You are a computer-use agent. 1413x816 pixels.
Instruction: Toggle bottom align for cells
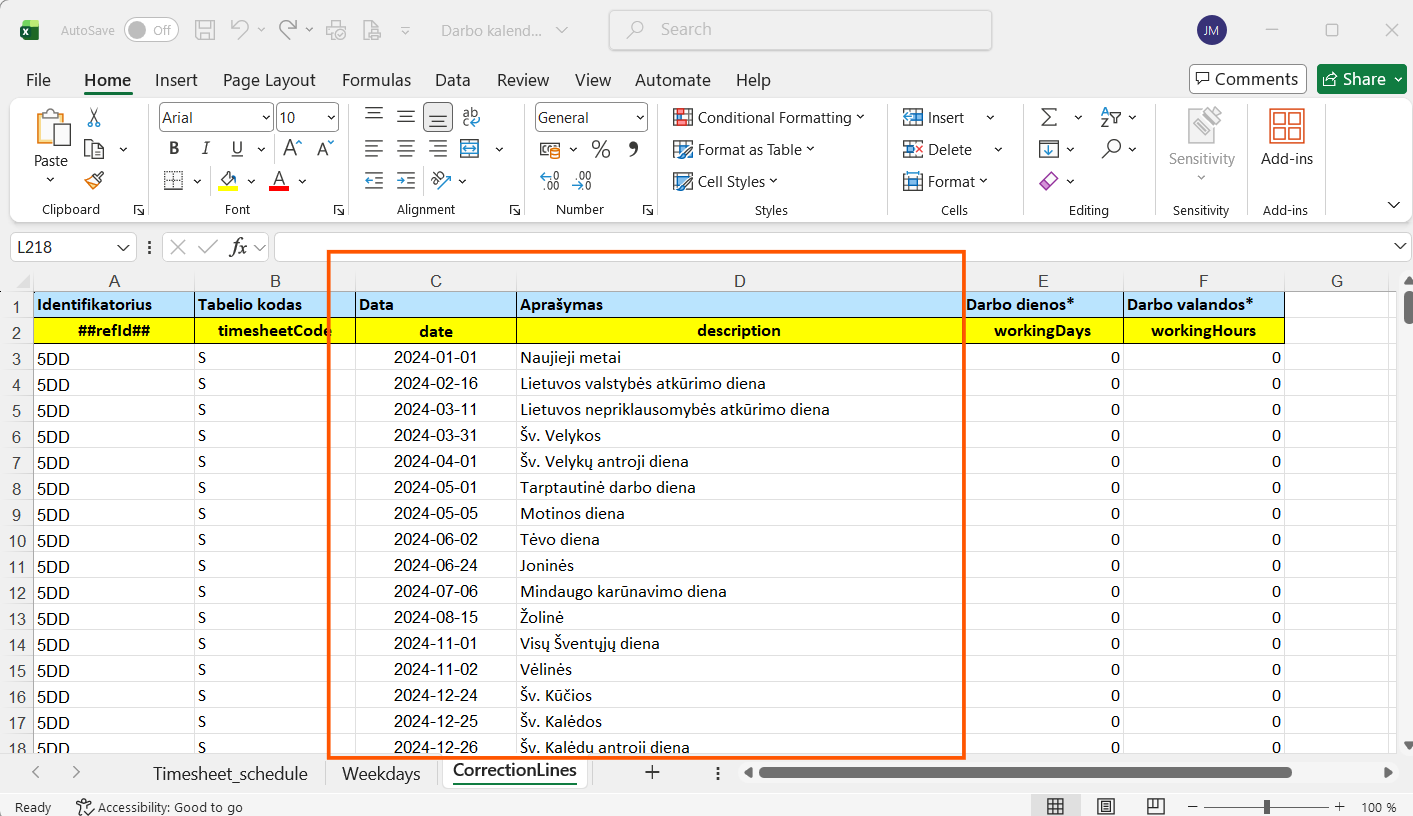click(438, 118)
